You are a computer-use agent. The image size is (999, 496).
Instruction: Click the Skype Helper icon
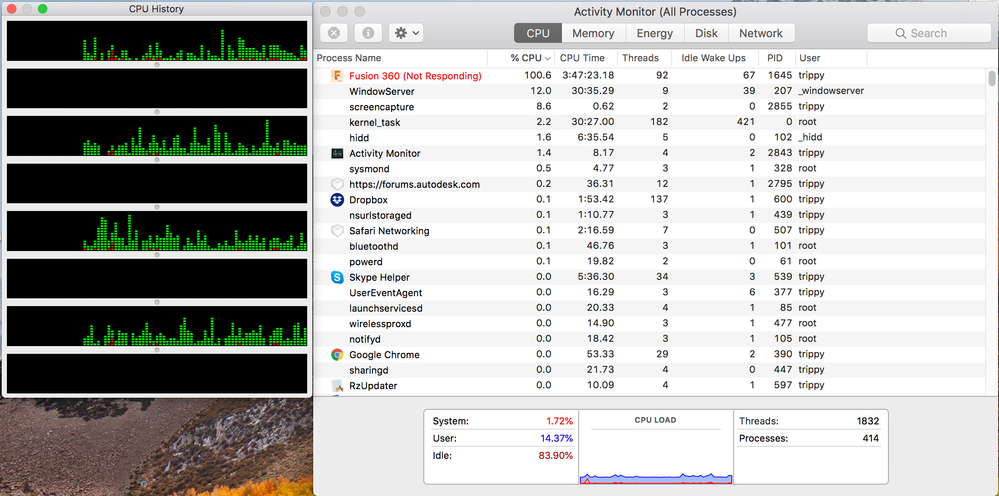click(x=337, y=277)
